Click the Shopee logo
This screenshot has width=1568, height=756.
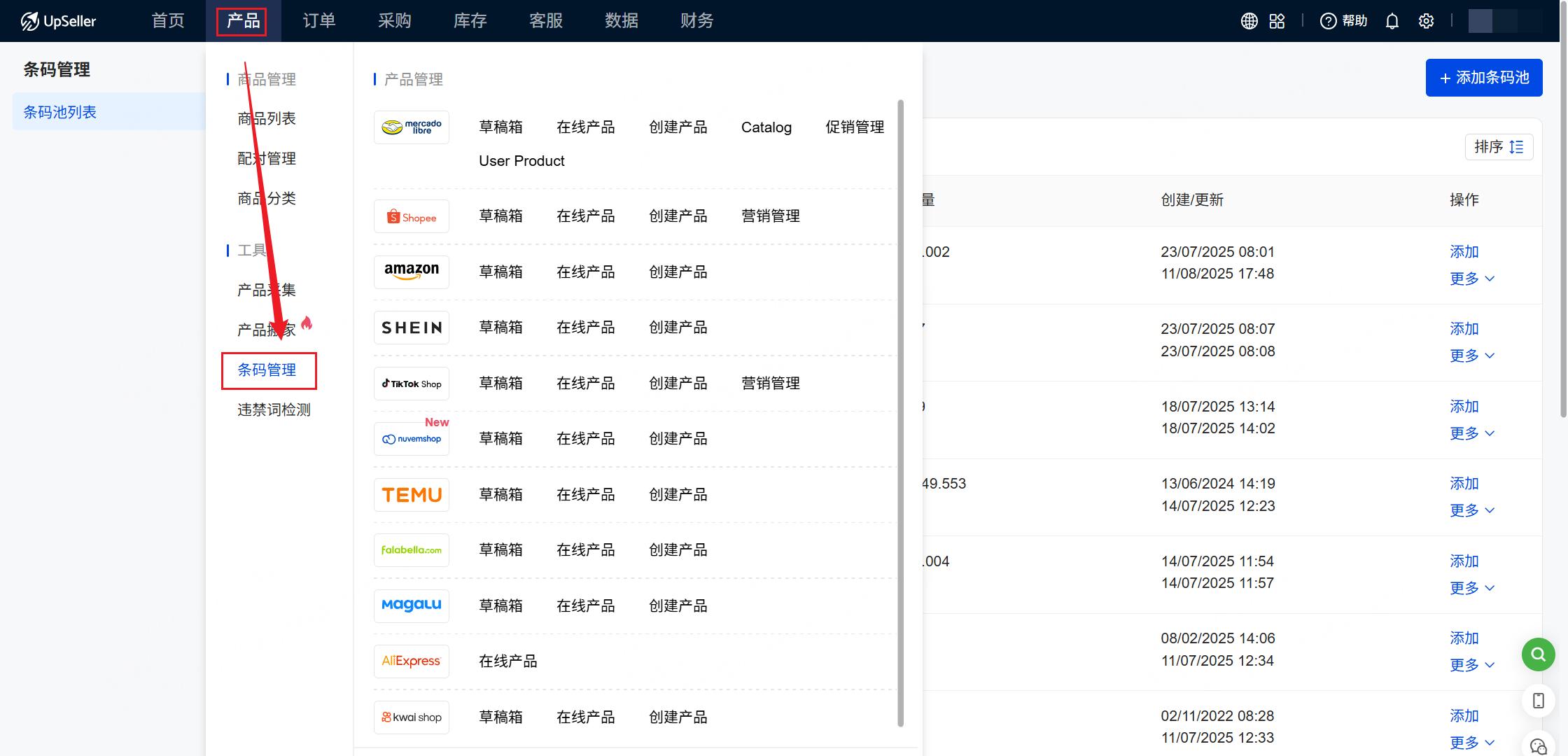pyautogui.click(x=412, y=217)
